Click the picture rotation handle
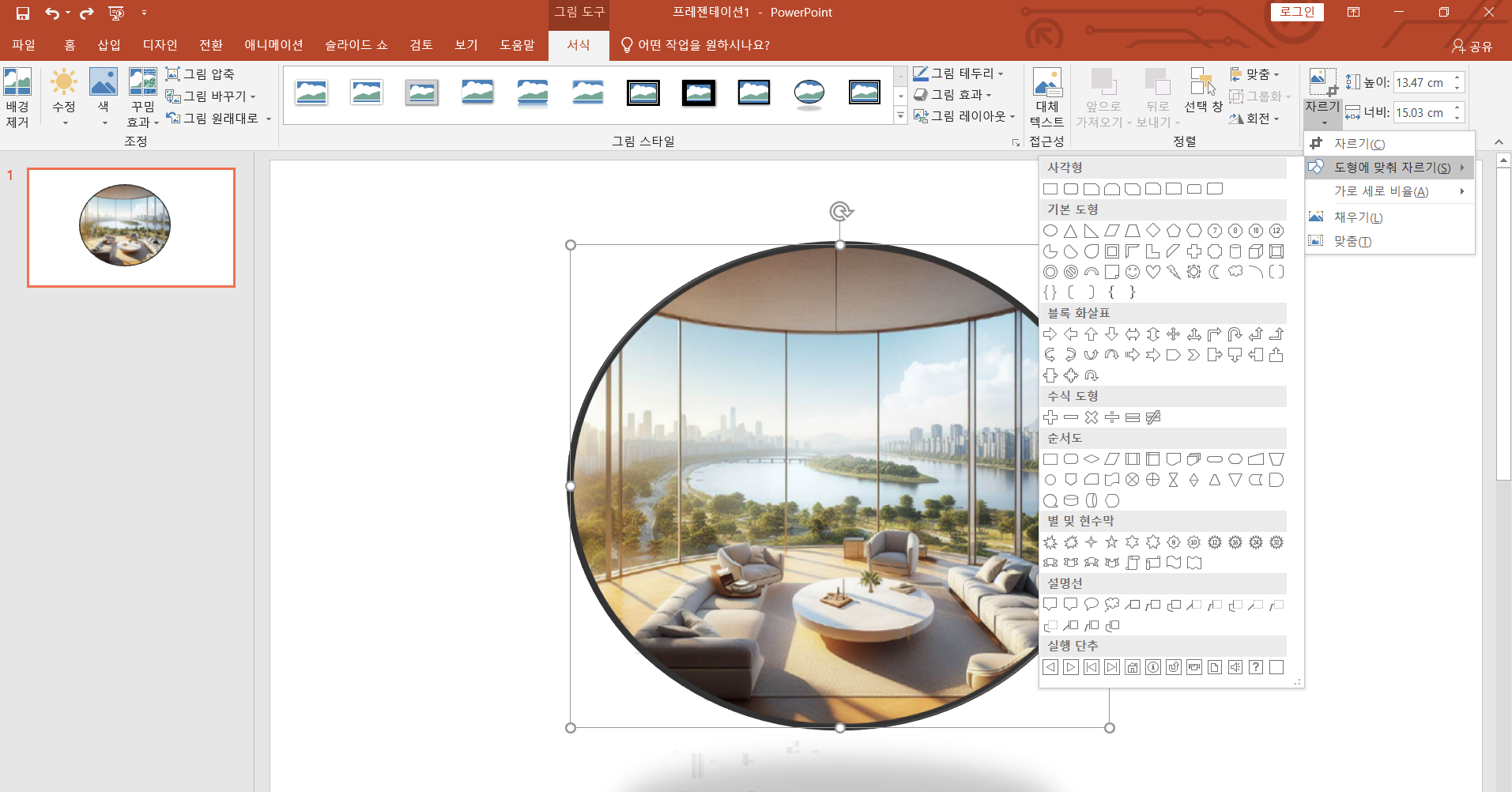 [840, 211]
